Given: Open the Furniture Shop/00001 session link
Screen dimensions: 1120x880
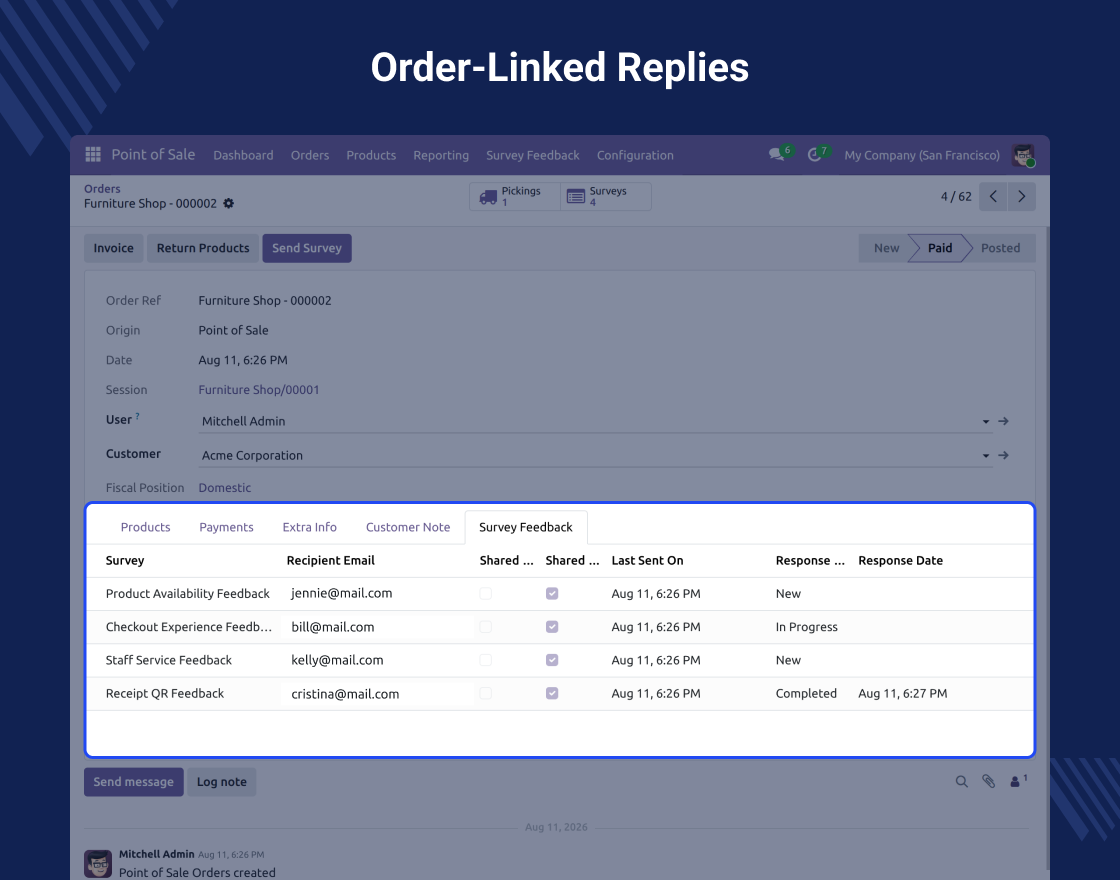Looking at the screenshot, I should point(259,390).
